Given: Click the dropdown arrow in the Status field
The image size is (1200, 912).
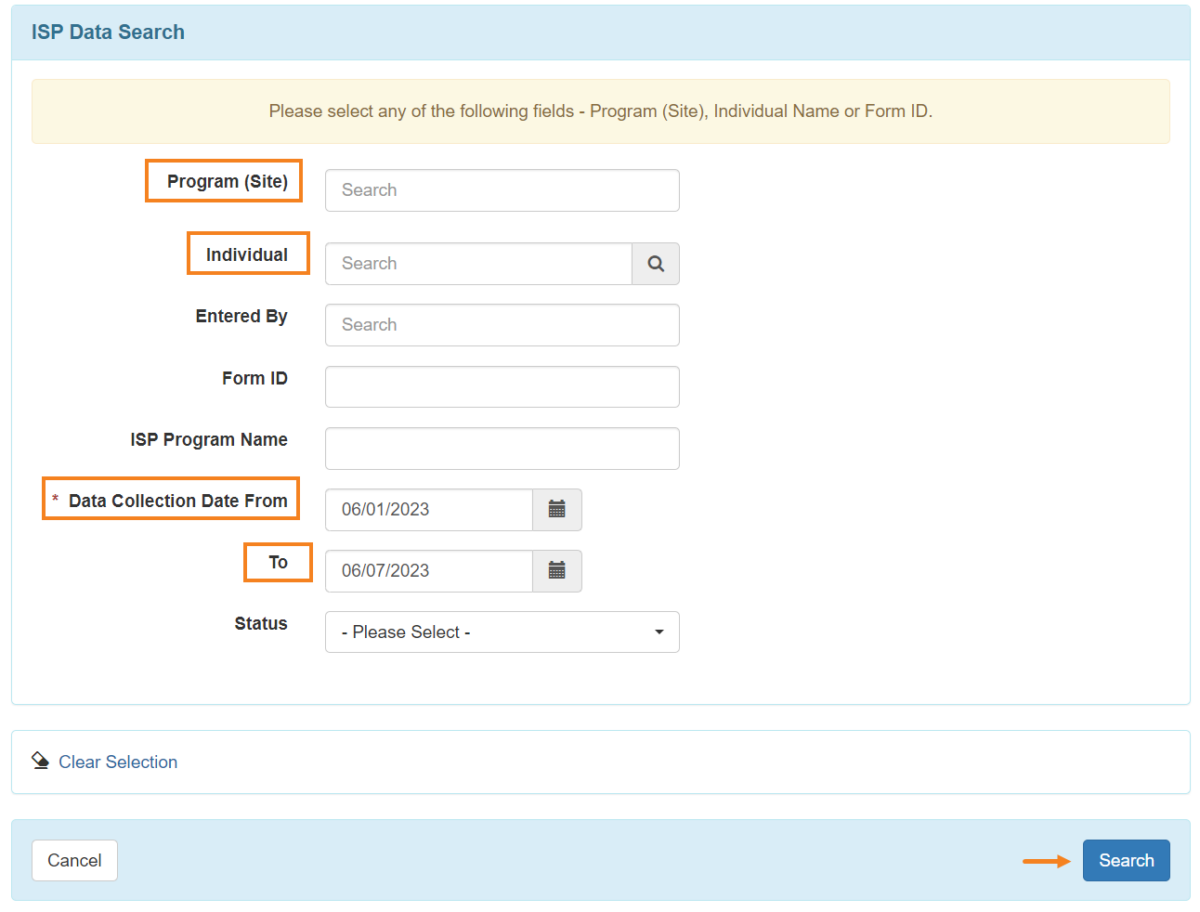Looking at the screenshot, I should coord(659,632).
